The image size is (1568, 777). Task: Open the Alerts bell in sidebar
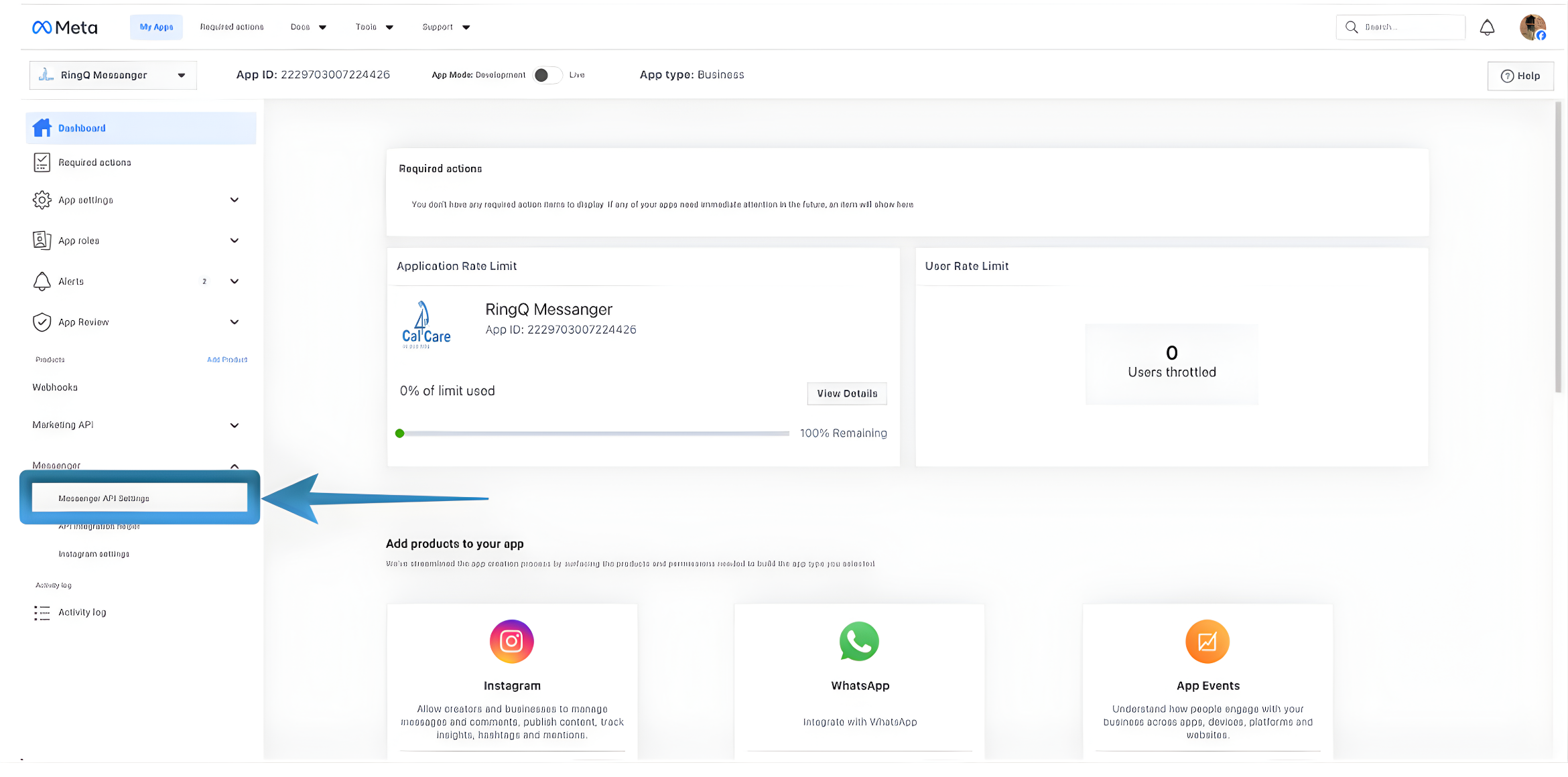[x=42, y=281]
